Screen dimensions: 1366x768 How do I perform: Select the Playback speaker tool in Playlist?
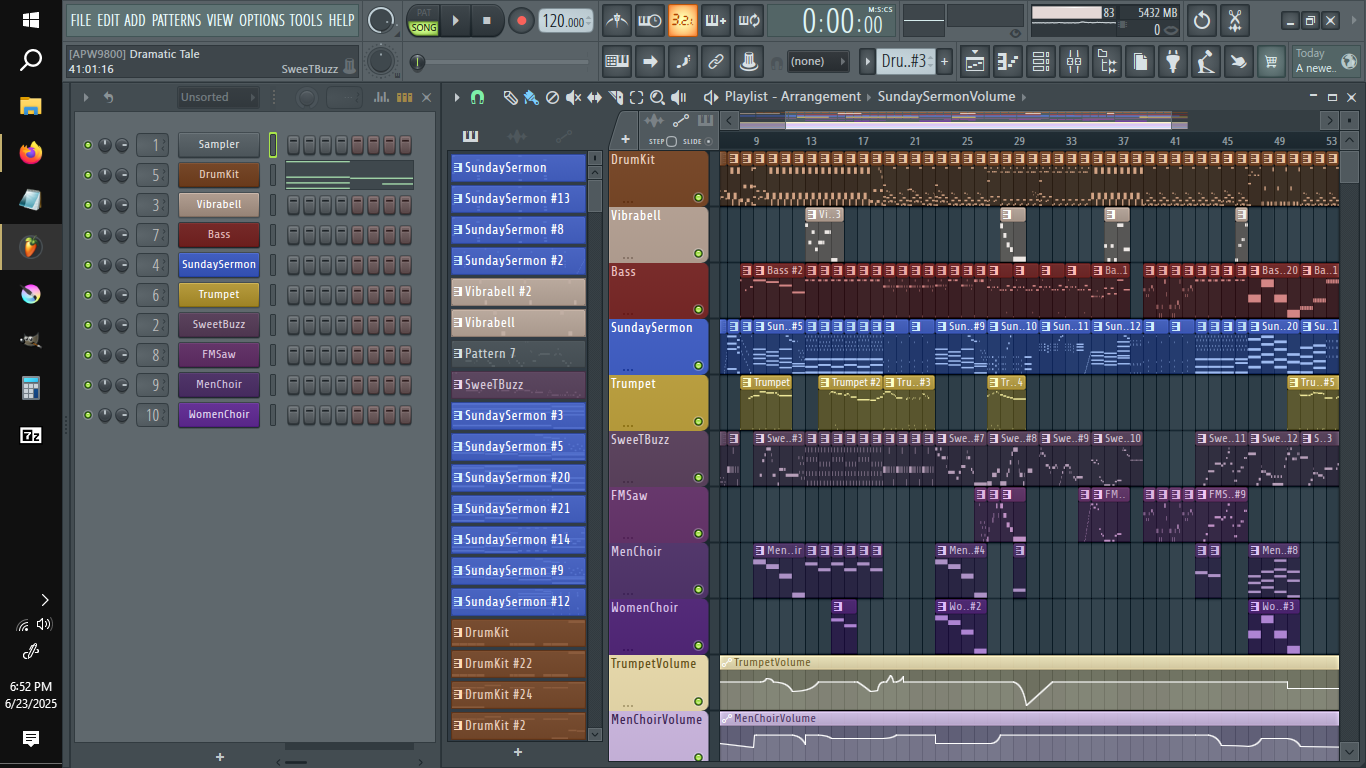679,97
